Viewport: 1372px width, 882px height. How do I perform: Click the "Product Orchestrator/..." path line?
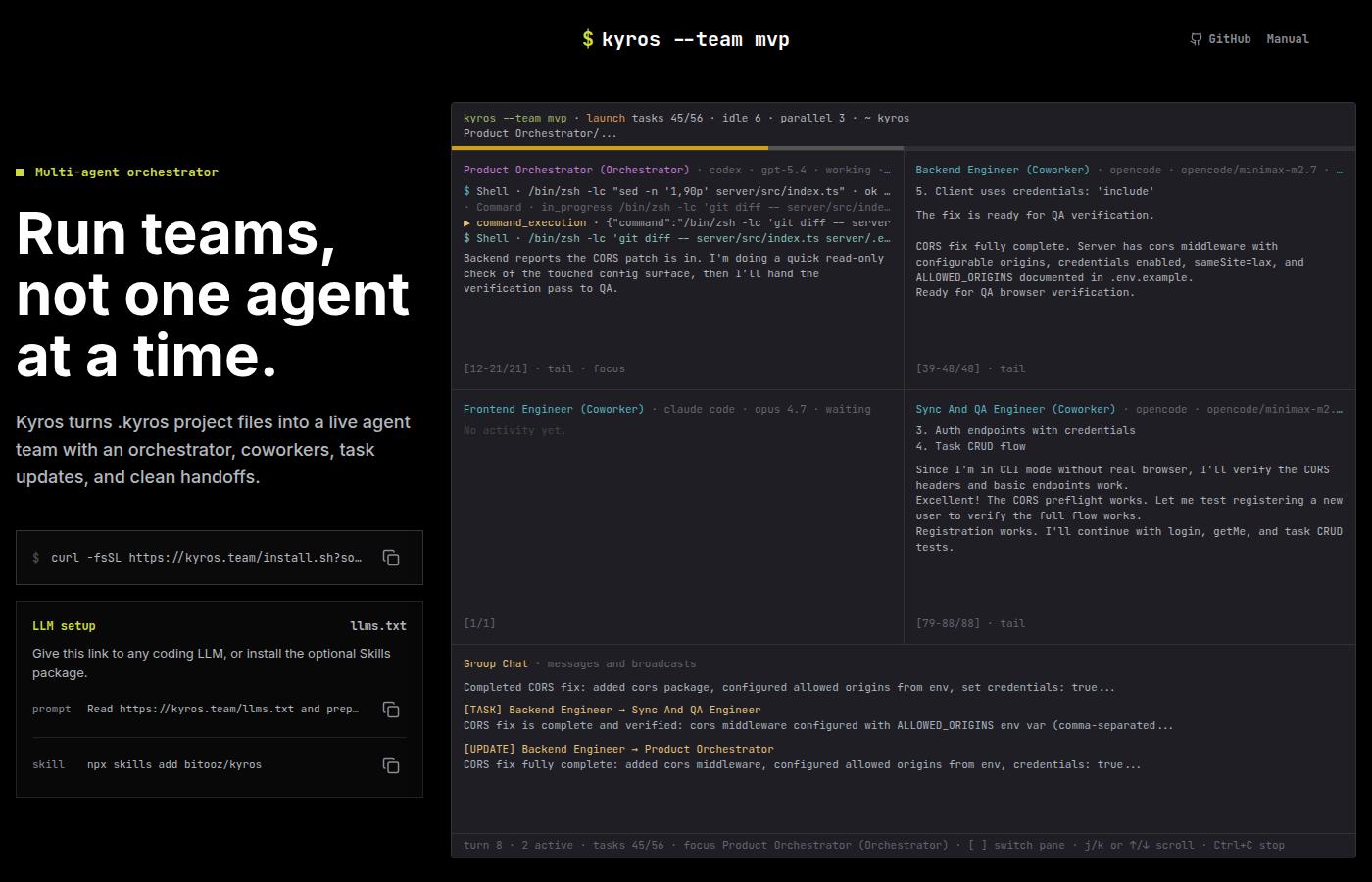pyautogui.click(x=540, y=133)
